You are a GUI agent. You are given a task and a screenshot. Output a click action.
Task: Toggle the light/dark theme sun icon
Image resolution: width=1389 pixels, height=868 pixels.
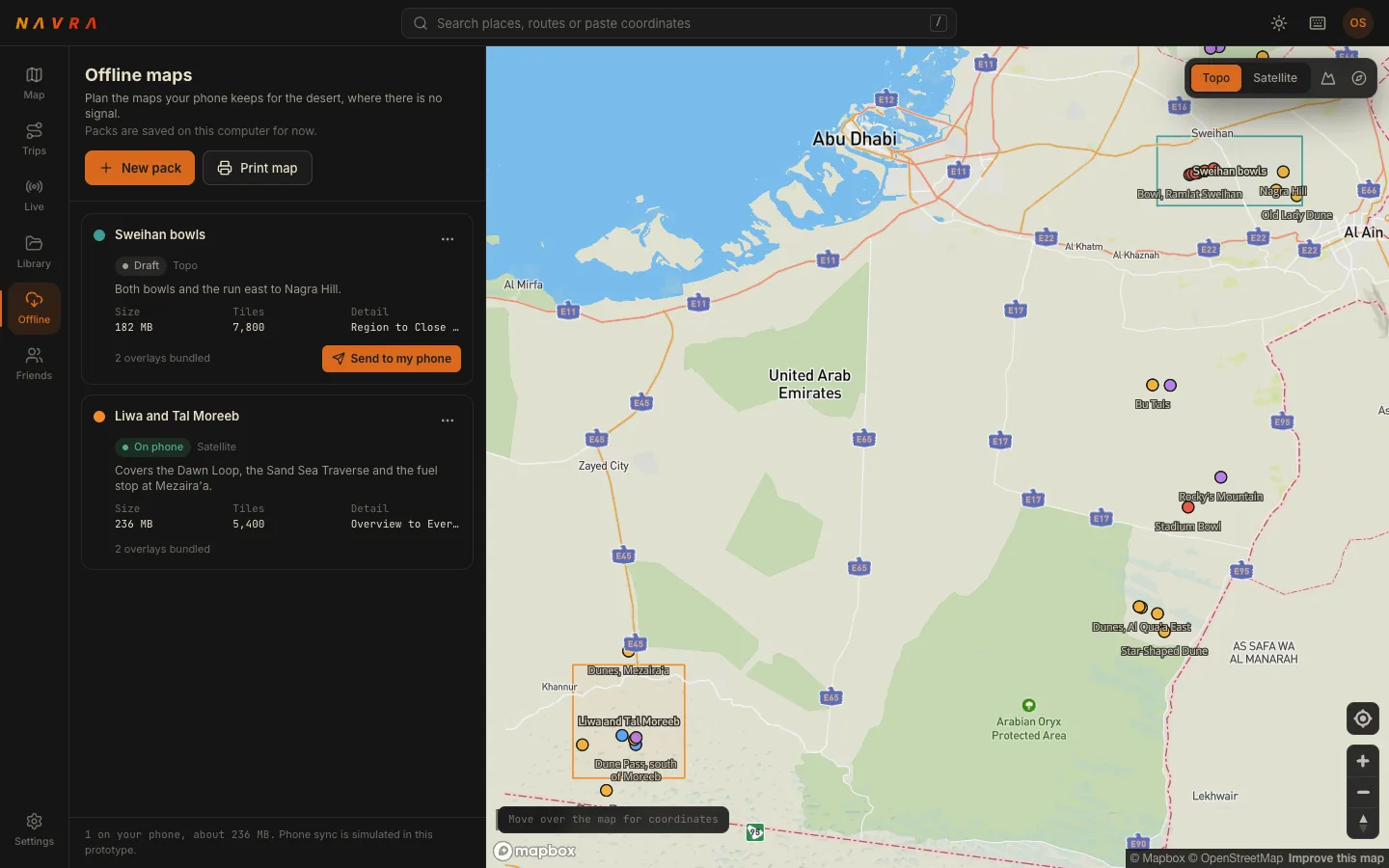pyautogui.click(x=1279, y=23)
